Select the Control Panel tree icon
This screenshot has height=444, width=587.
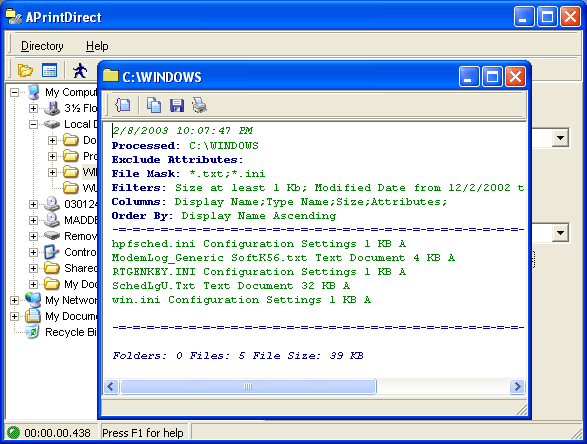tap(52, 252)
